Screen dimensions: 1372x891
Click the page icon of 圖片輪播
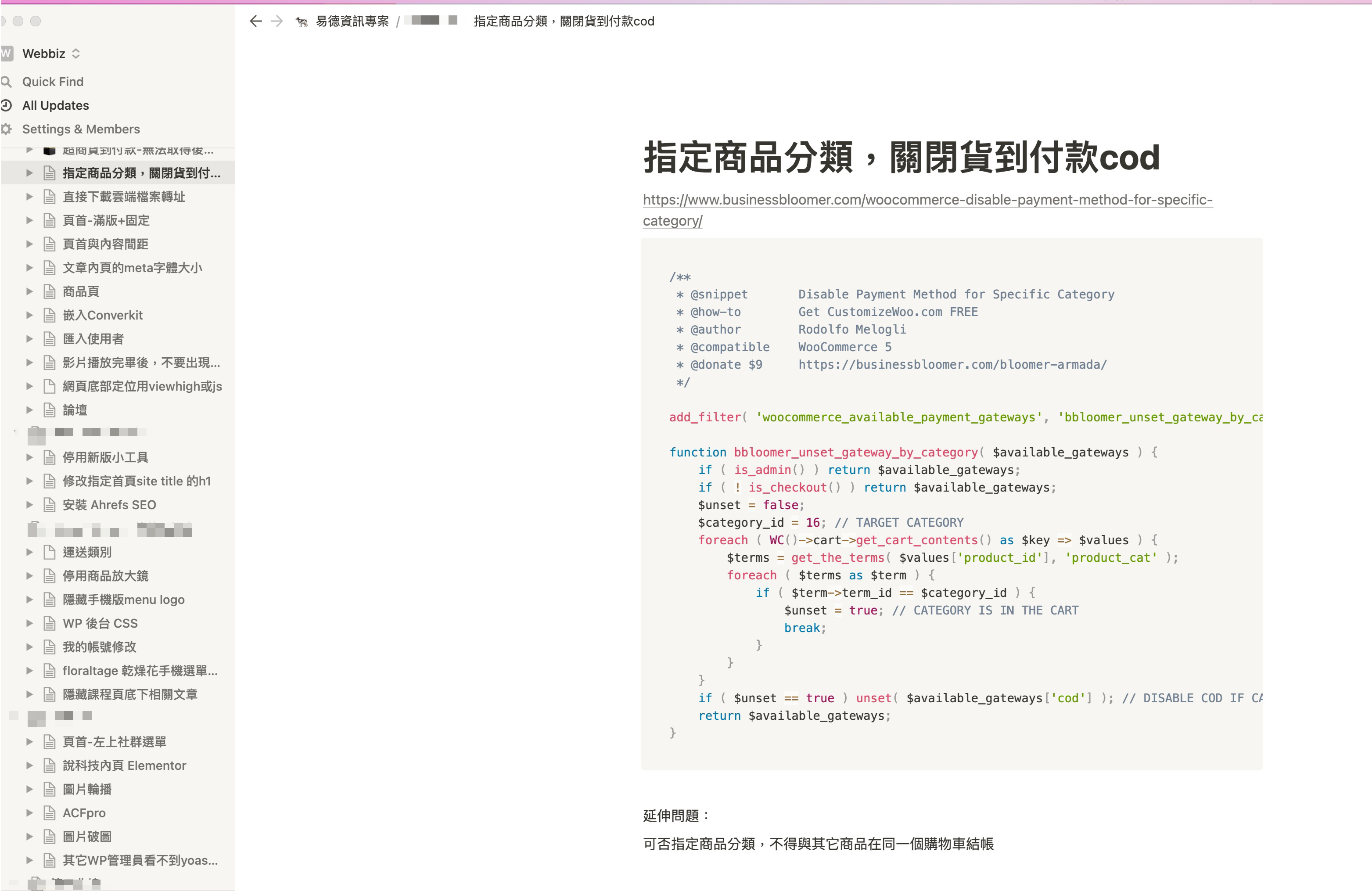[x=50, y=789]
